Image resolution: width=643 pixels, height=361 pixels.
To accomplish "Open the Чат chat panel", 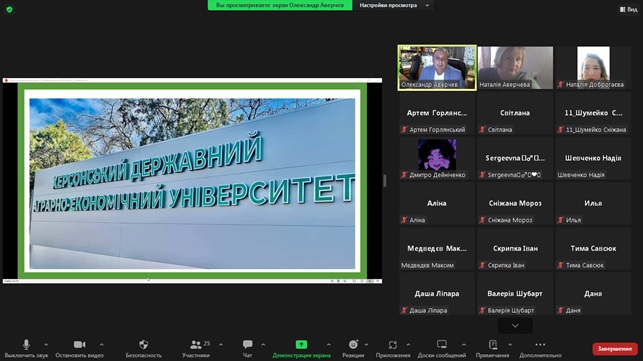I will (247, 348).
